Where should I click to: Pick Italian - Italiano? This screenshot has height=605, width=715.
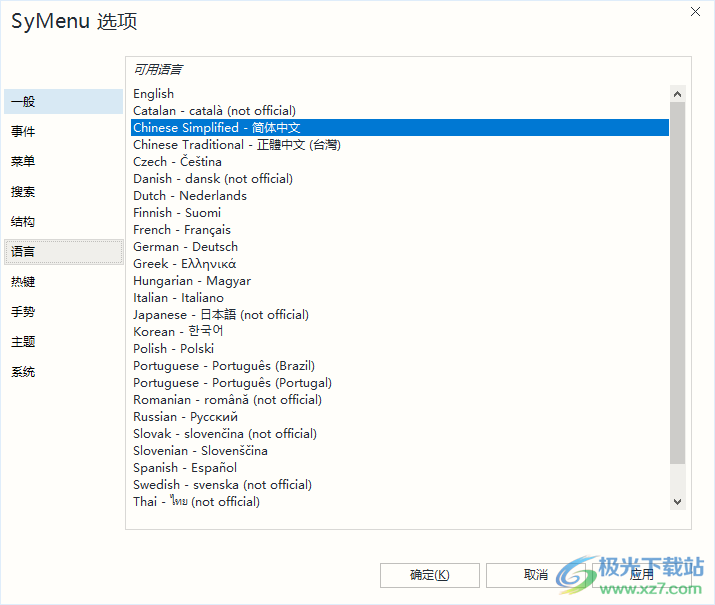pos(400,298)
